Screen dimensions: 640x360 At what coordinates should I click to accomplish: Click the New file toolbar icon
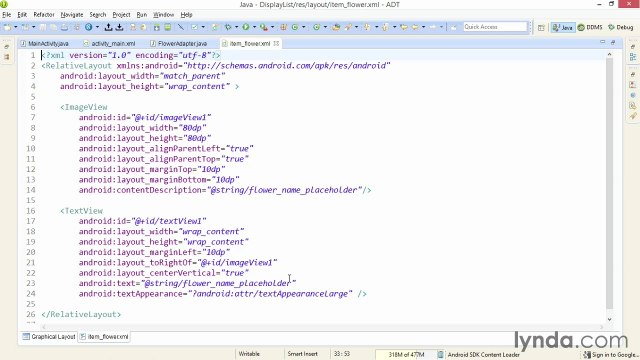[x=7, y=27]
